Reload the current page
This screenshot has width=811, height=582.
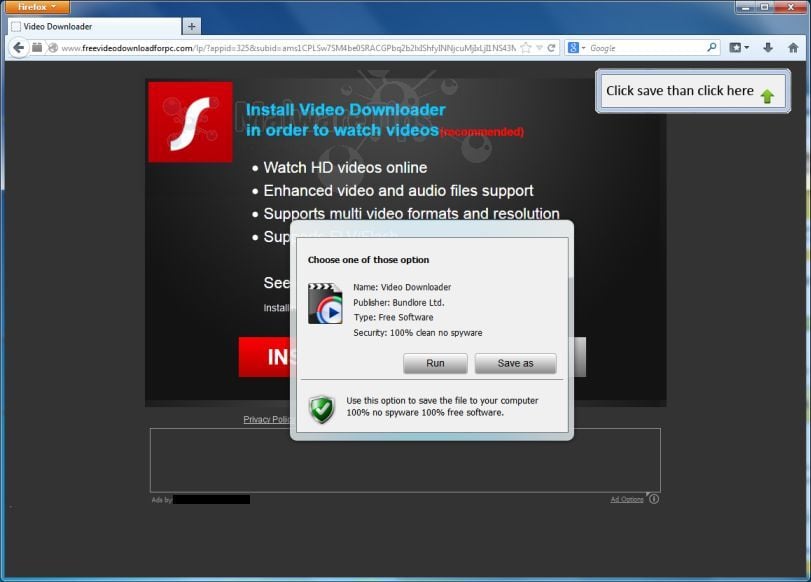[x=551, y=48]
